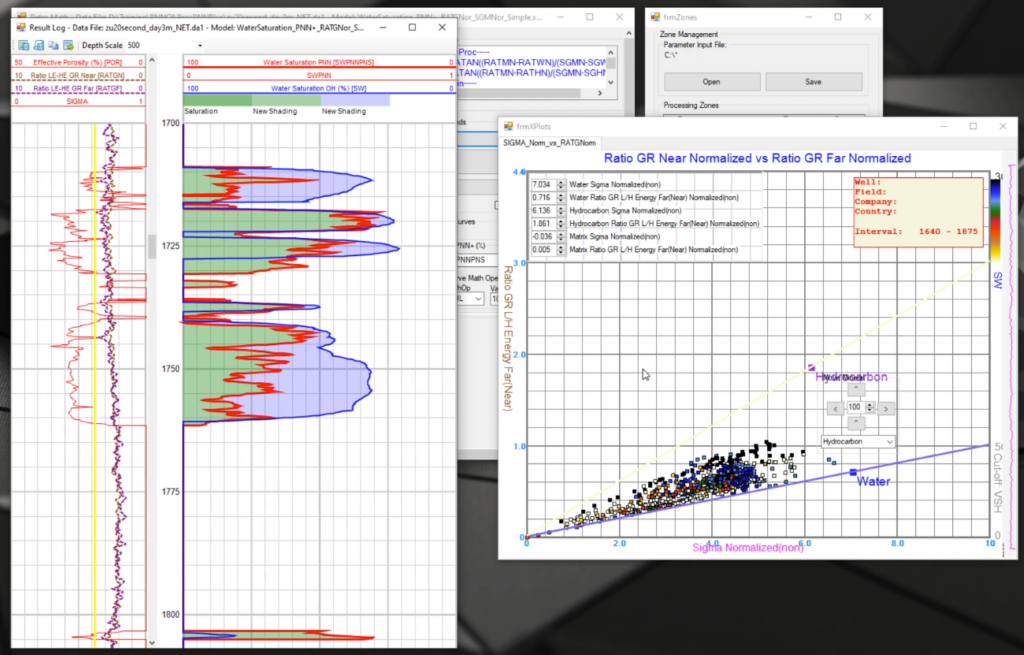Click the Result Log scroll-down arrow
The width and height of the screenshot is (1024, 655).
point(152,643)
